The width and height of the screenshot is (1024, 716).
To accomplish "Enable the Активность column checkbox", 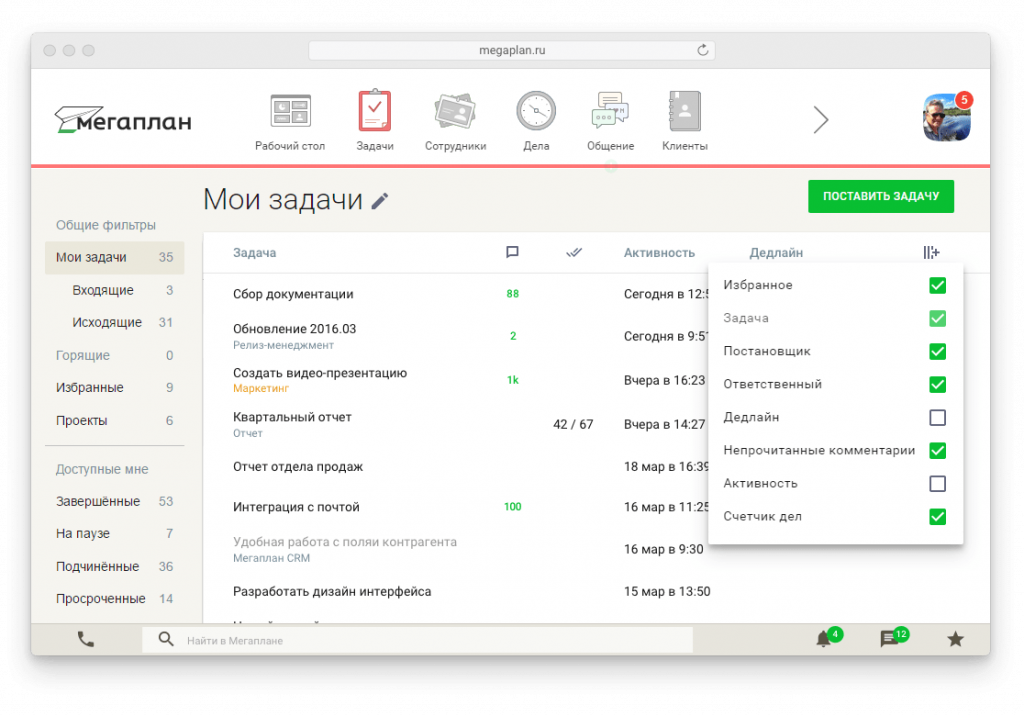I will click(937, 484).
